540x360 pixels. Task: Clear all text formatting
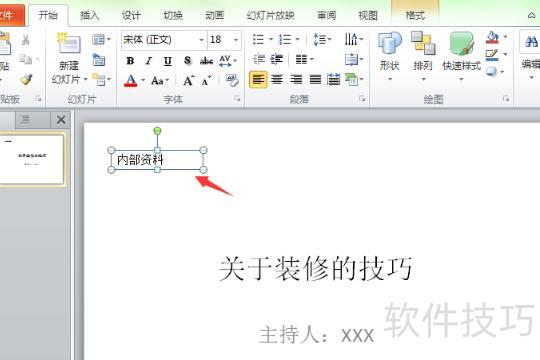pos(232,80)
